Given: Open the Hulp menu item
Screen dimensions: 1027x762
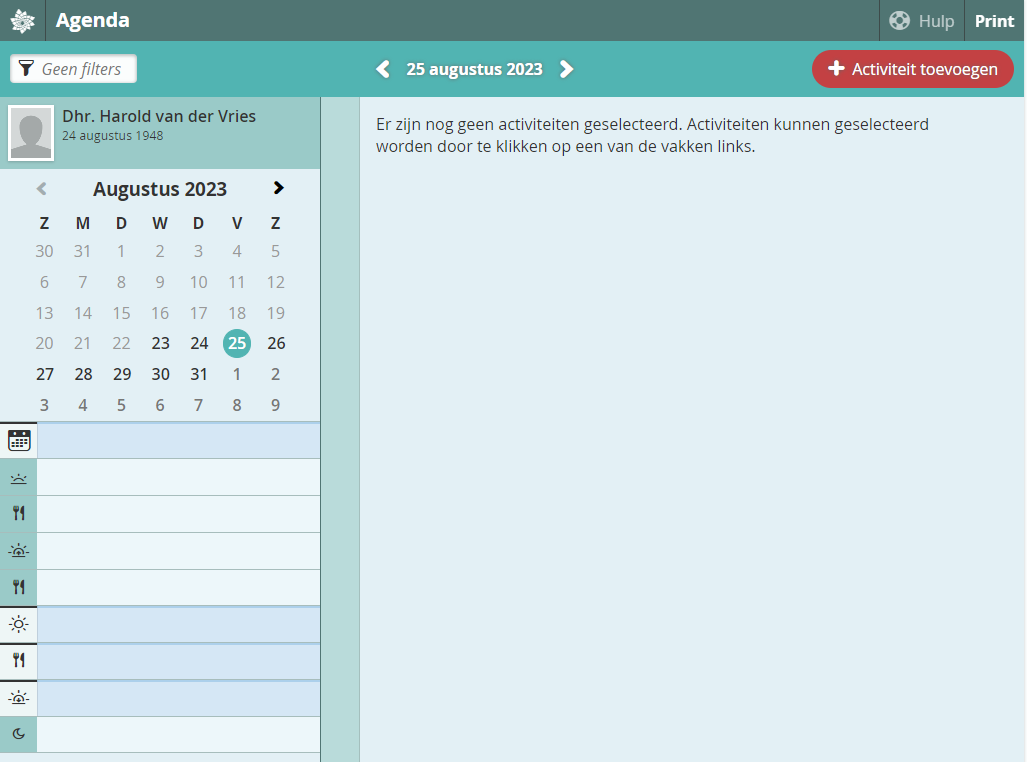Looking at the screenshot, I should click(922, 21).
